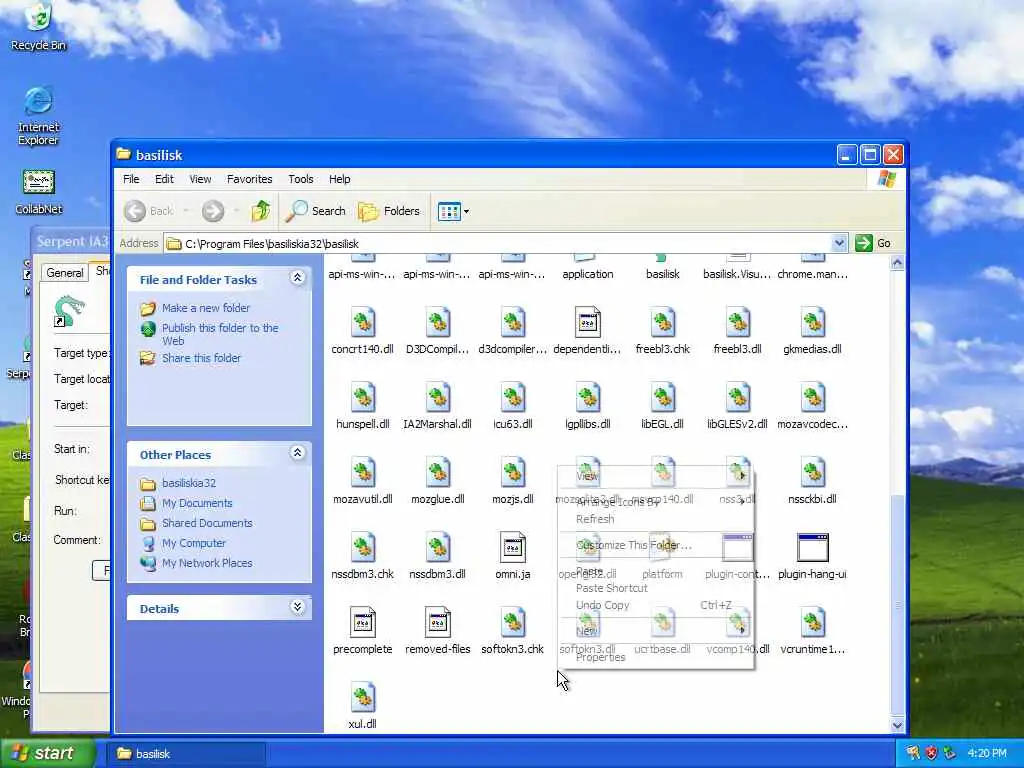Select the plugin-hang-ui executable icon
Viewport: 1024px width, 768px height.
pyautogui.click(x=812, y=548)
